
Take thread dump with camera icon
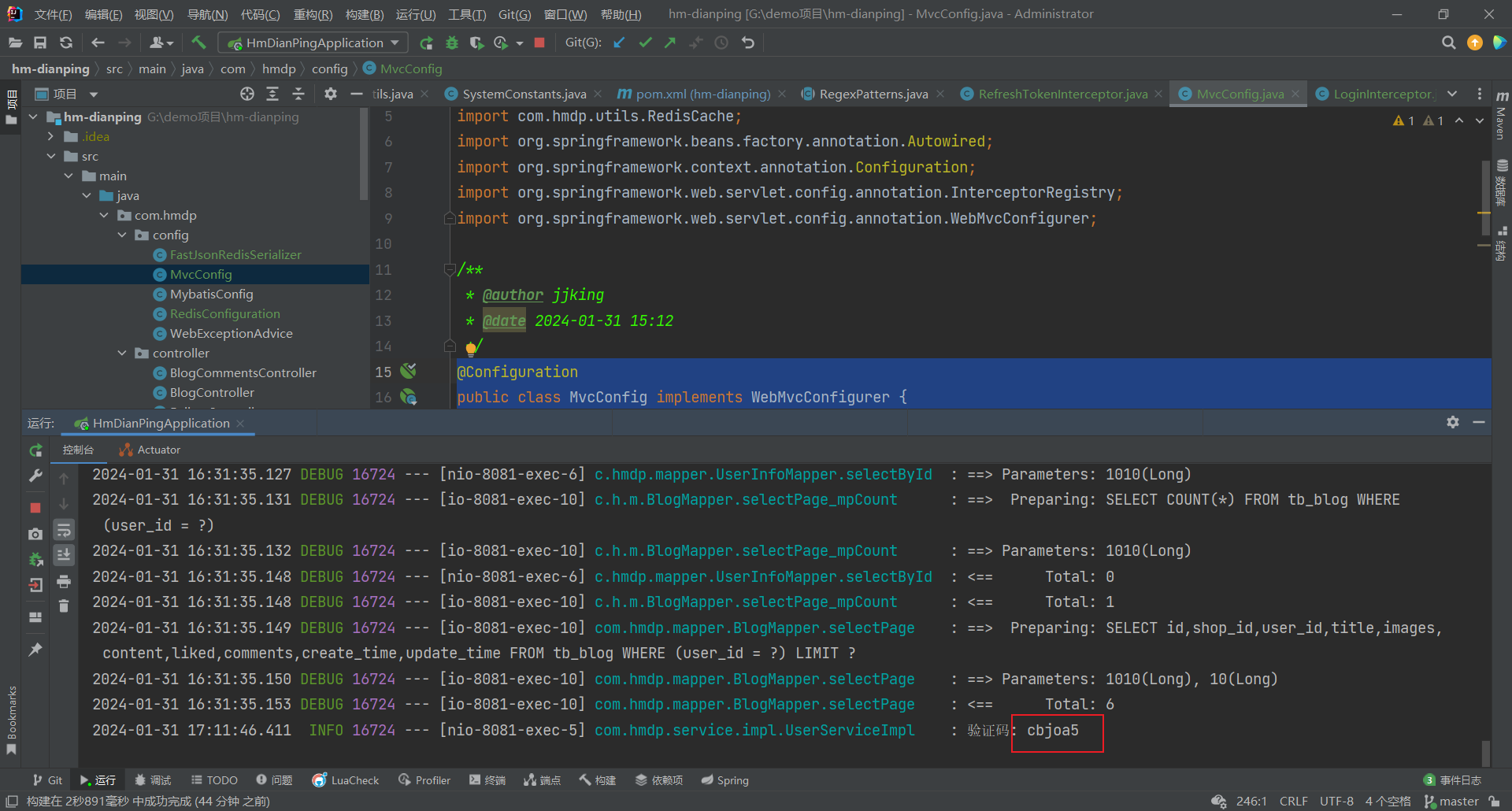click(x=35, y=534)
